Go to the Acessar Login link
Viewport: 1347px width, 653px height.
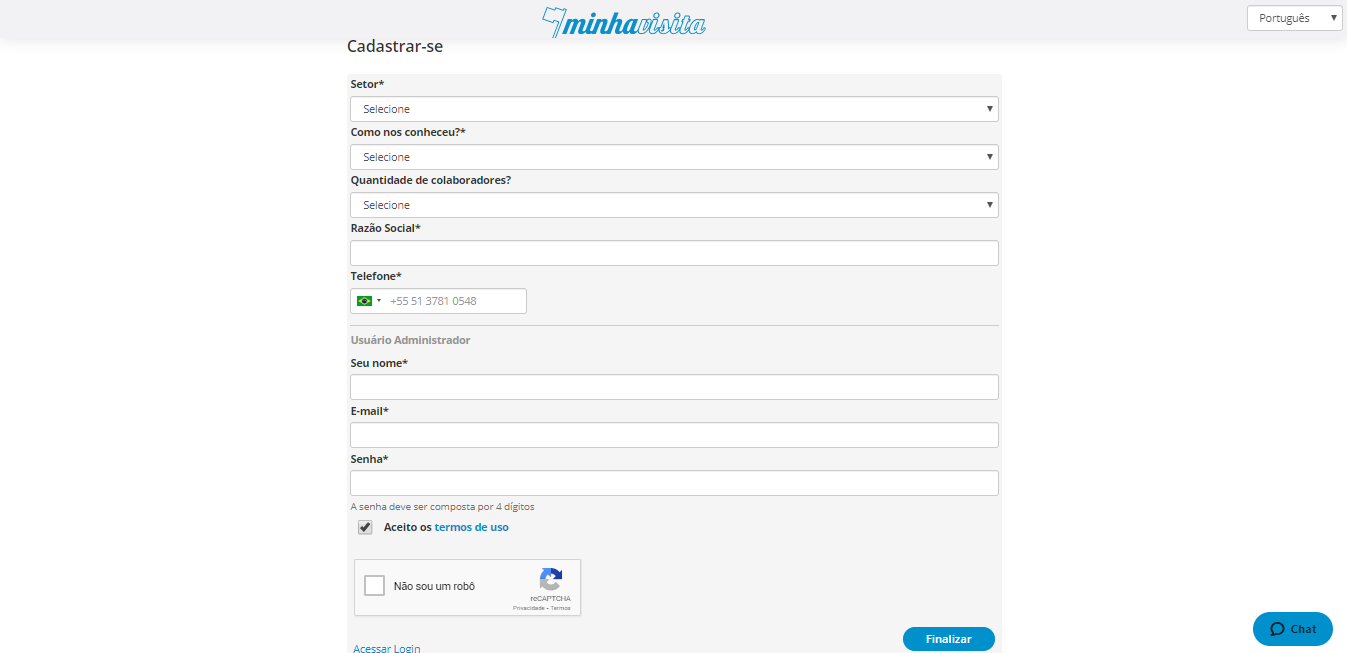387,648
